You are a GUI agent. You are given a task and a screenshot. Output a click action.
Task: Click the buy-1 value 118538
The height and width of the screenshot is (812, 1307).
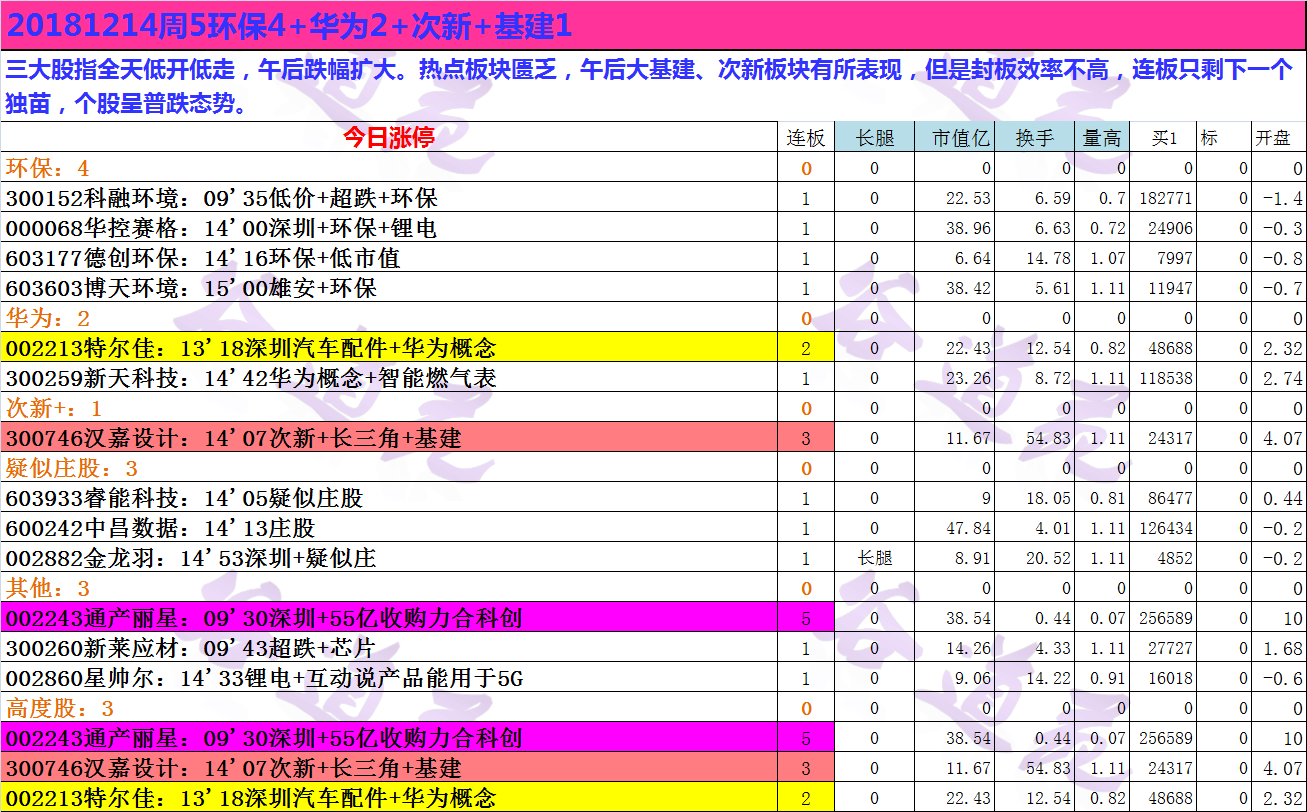[x=1166, y=379]
